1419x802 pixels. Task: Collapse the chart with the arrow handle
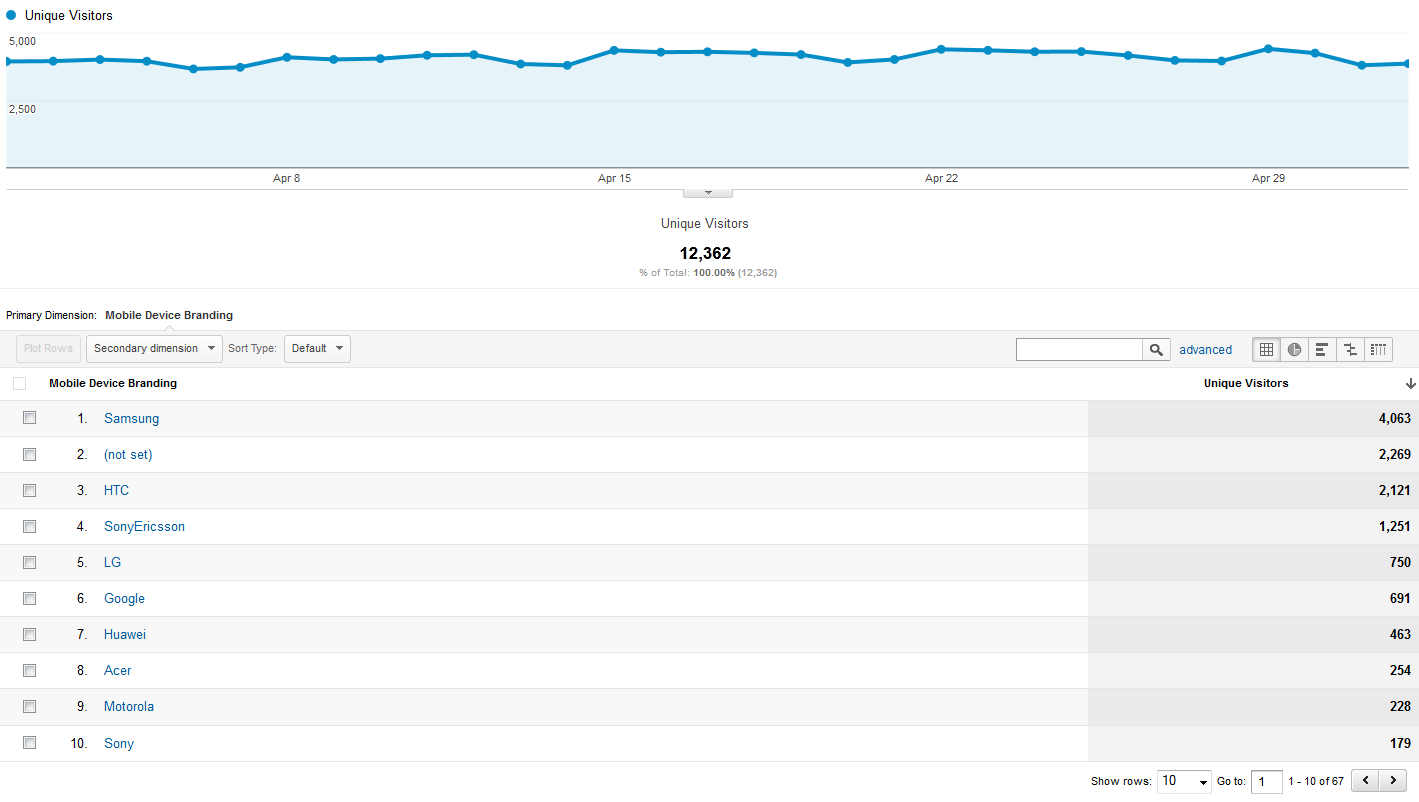[708, 192]
